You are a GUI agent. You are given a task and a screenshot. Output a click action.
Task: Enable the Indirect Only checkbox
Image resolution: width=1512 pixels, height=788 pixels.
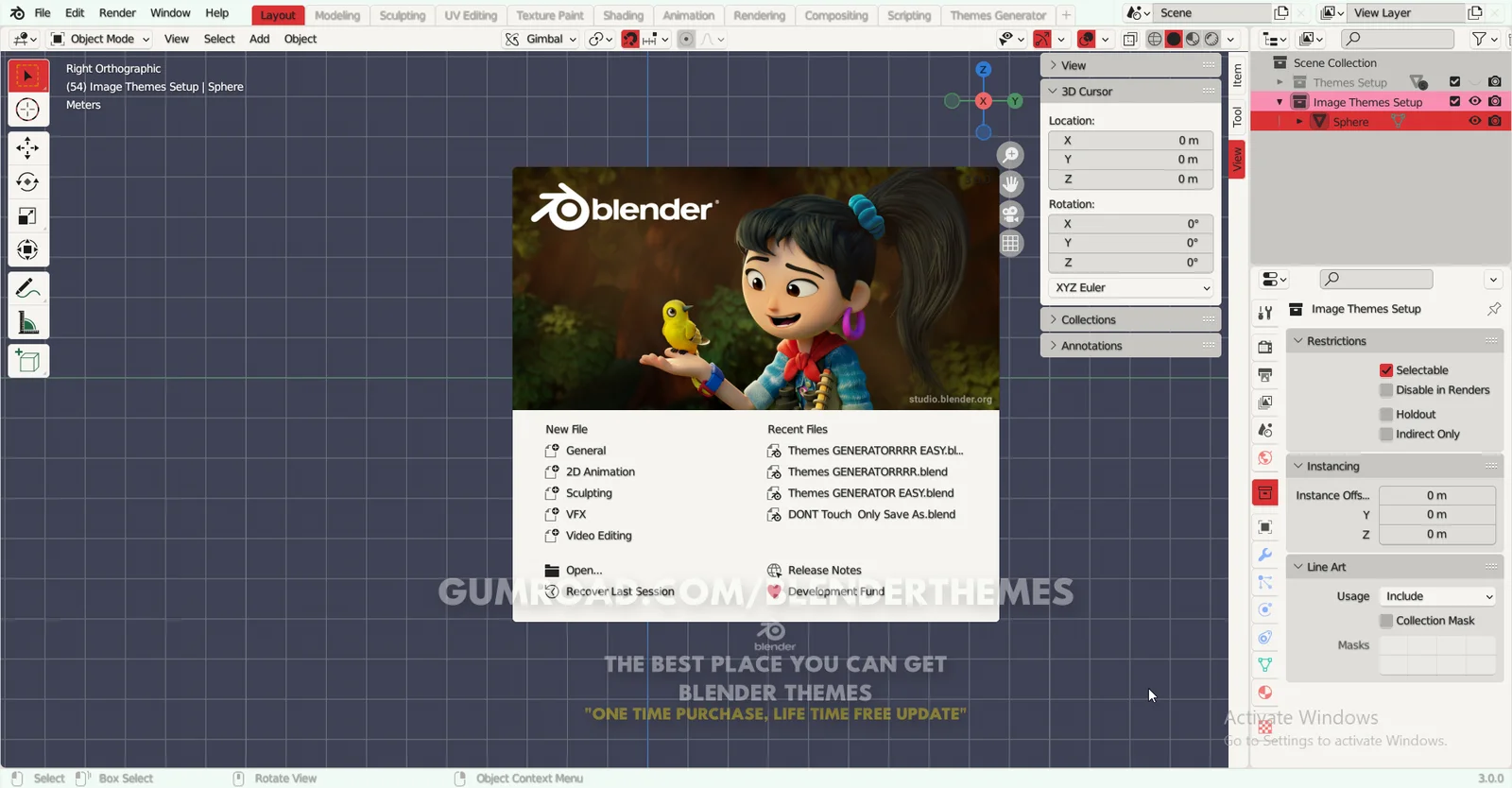(x=1386, y=434)
